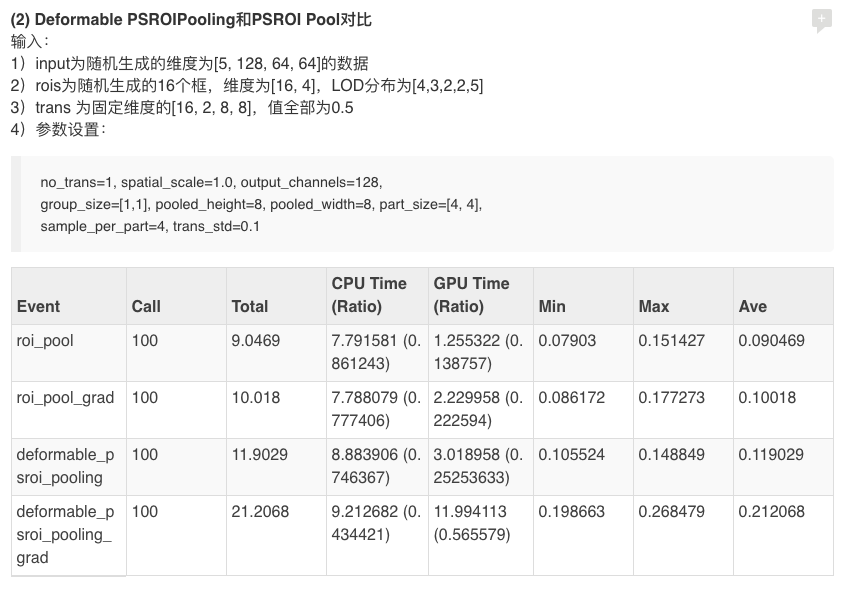Click the plus symbol inside the comment bubble
The image size is (855, 590).
(x=822, y=18)
